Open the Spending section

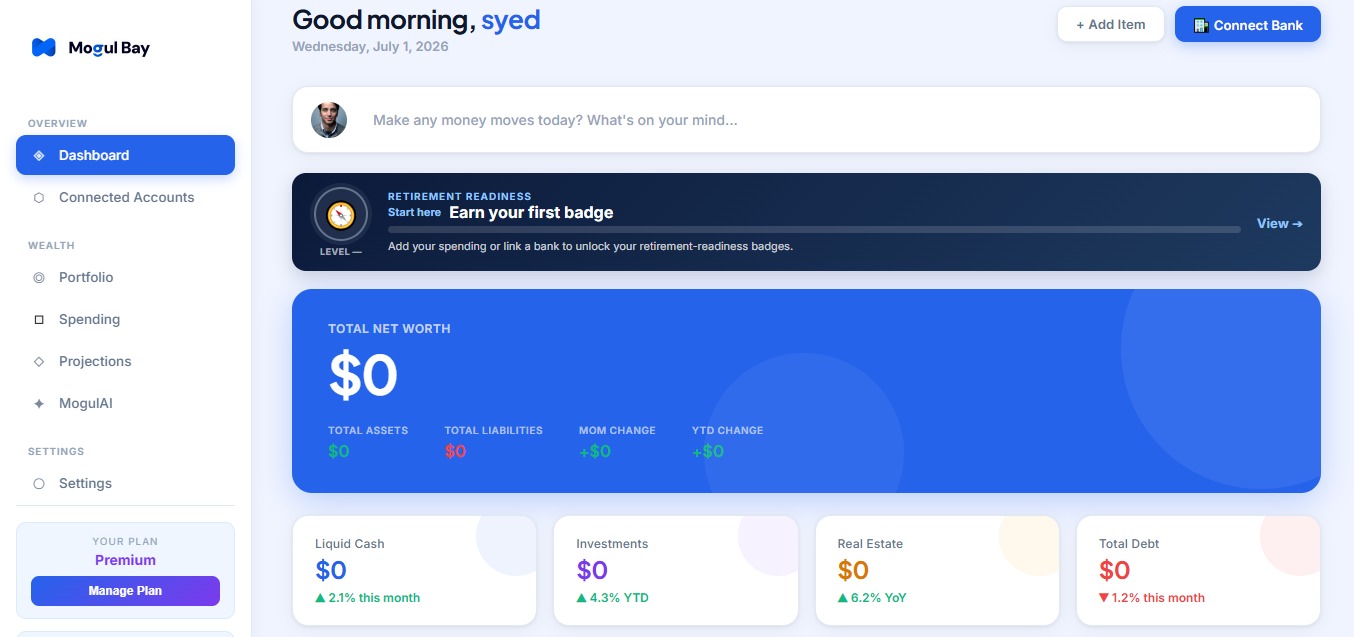point(125,319)
